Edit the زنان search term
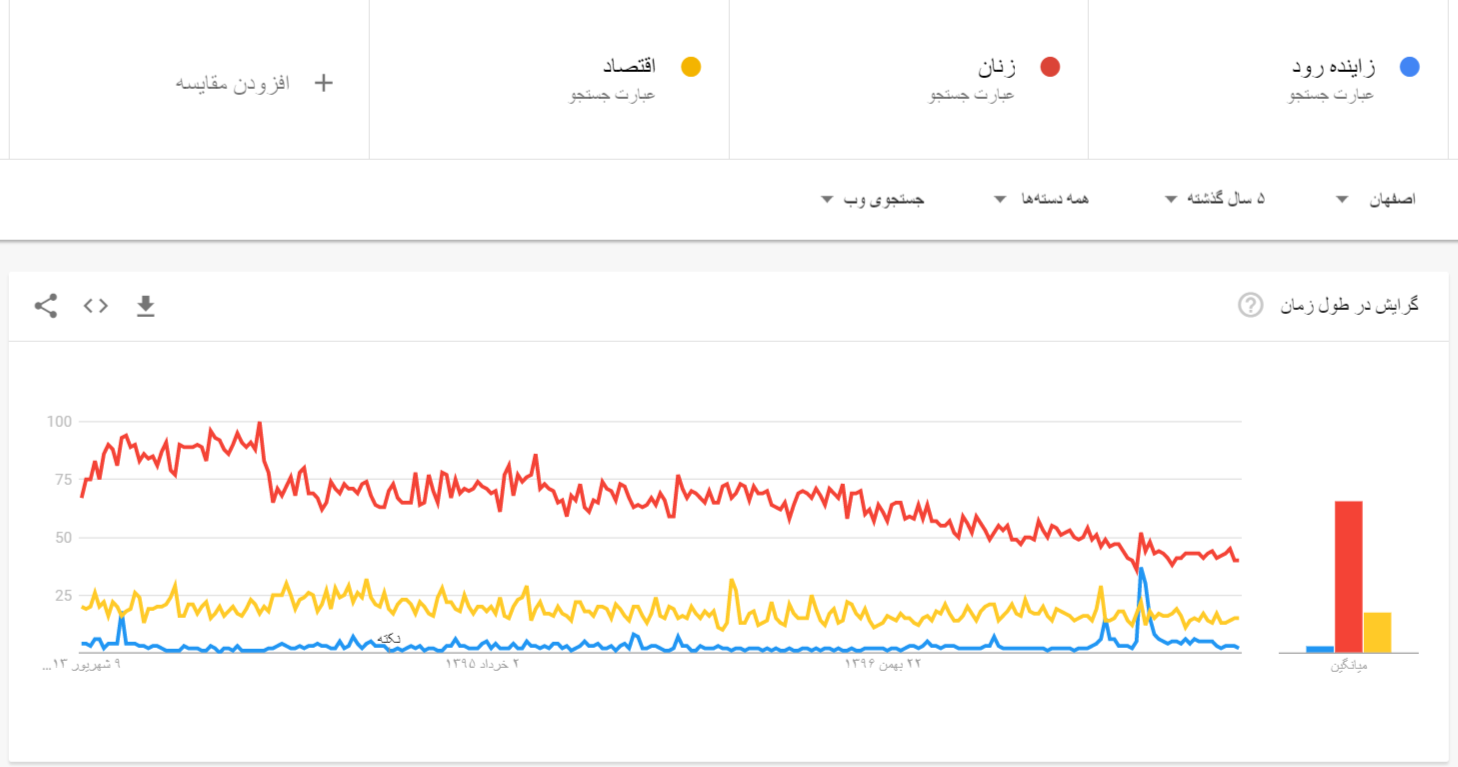The height and width of the screenshot is (767, 1458). point(996,67)
